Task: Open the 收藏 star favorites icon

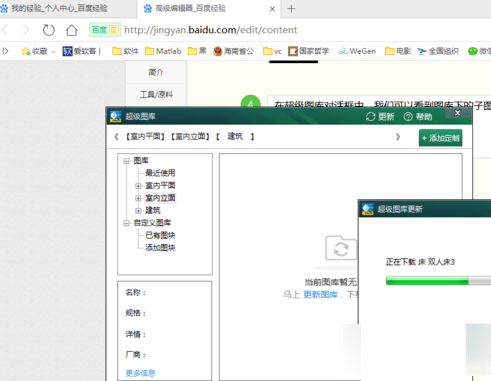Action: pos(26,51)
